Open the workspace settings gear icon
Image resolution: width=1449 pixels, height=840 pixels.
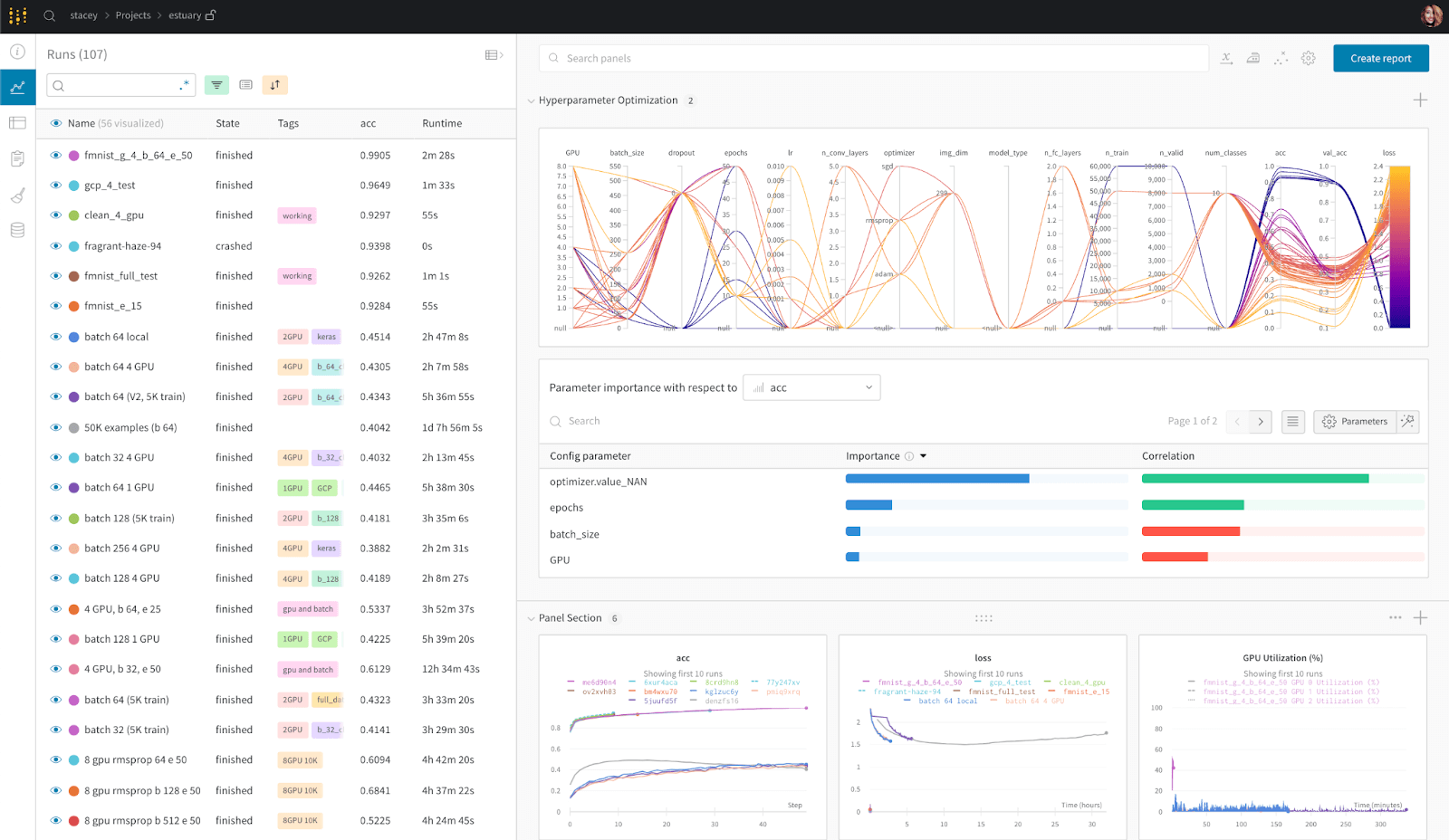(x=1308, y=58)
